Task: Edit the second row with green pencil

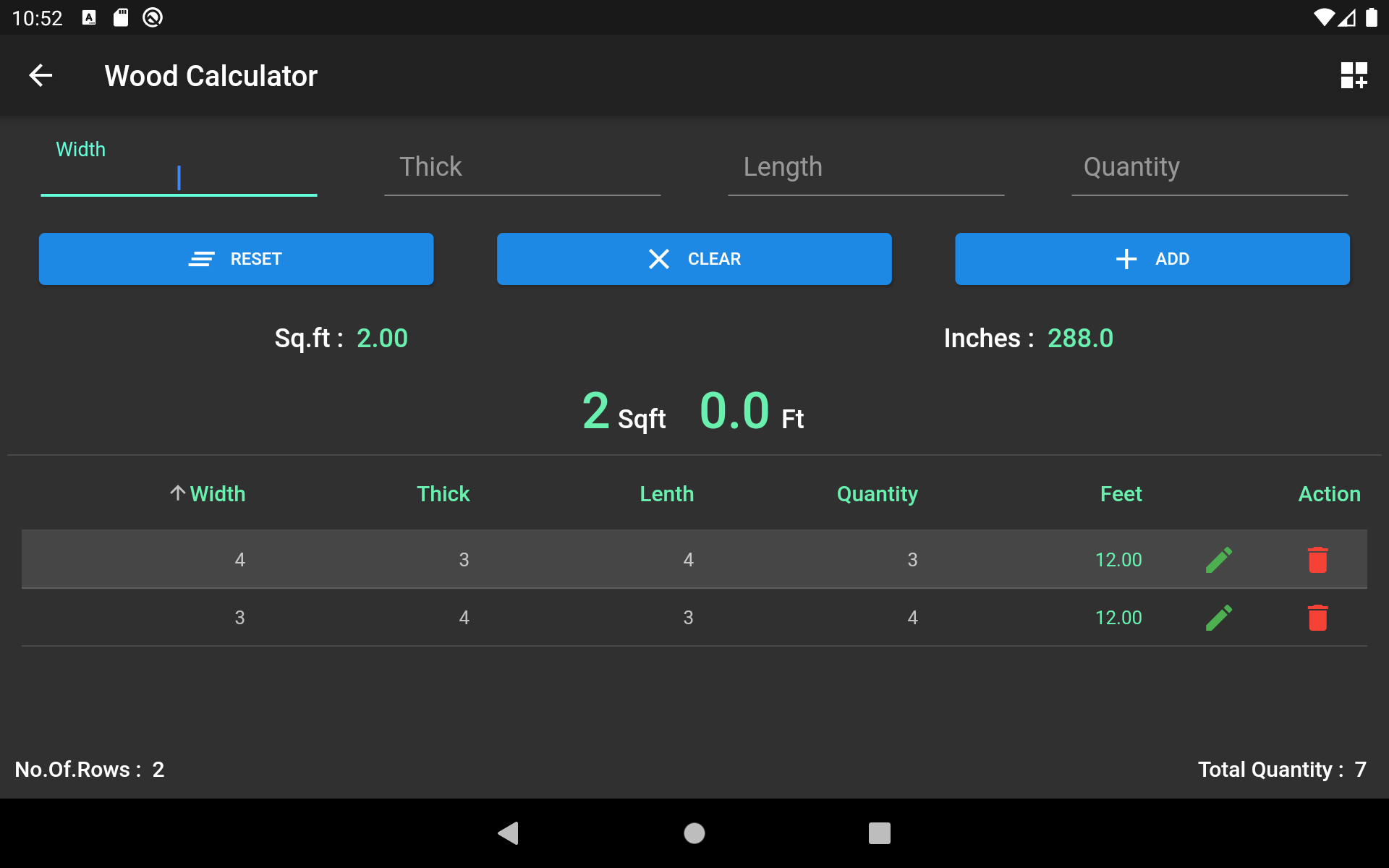Action: coord(1219,617)
